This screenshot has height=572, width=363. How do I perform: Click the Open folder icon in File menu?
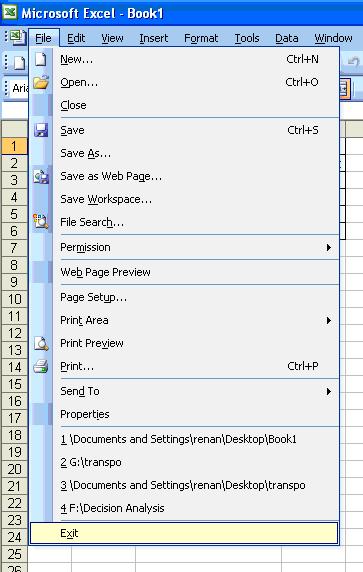pos(41,82)
